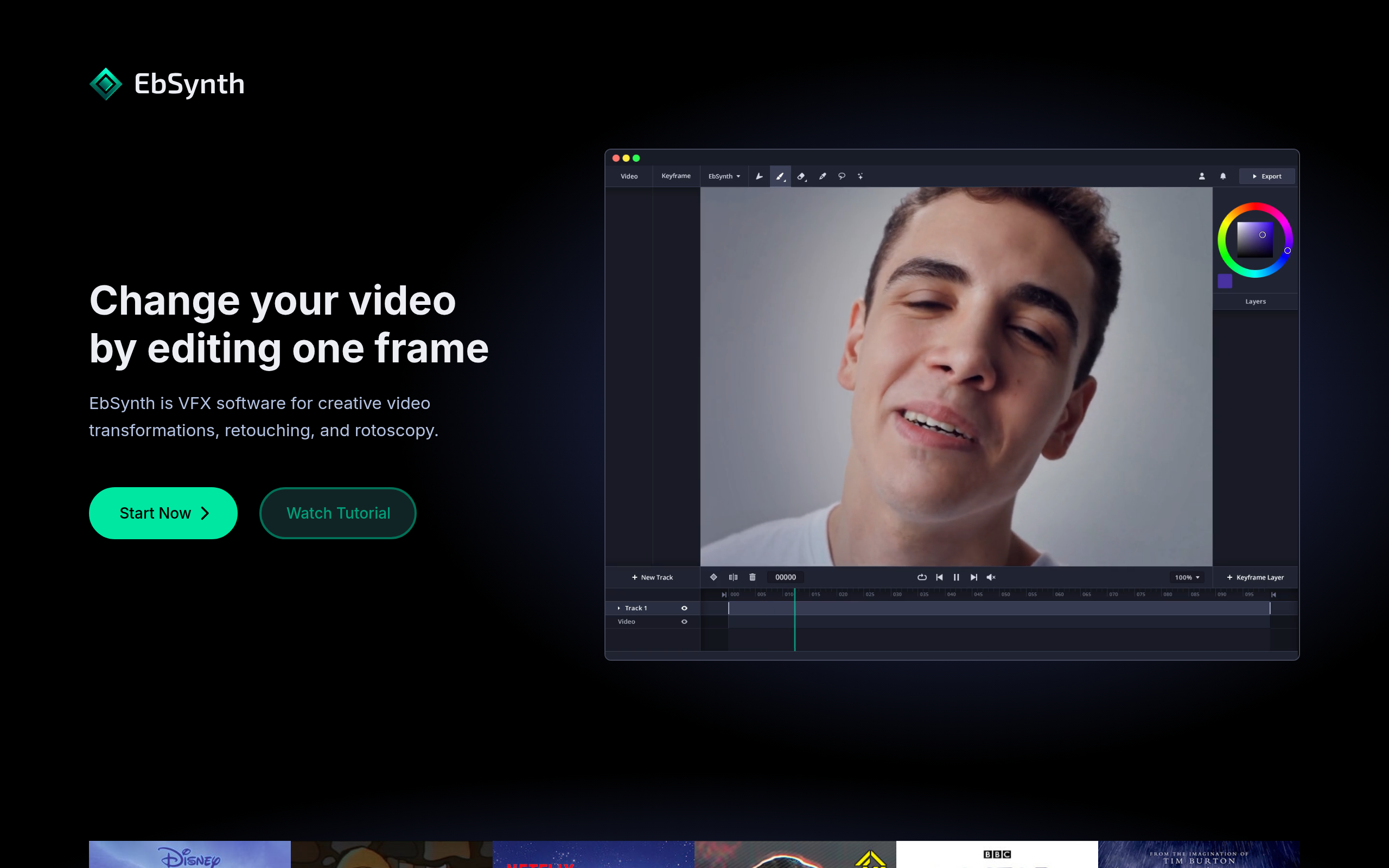Open the notifications bell
The image size is (1389, 868).
[x=1223, y=176]
